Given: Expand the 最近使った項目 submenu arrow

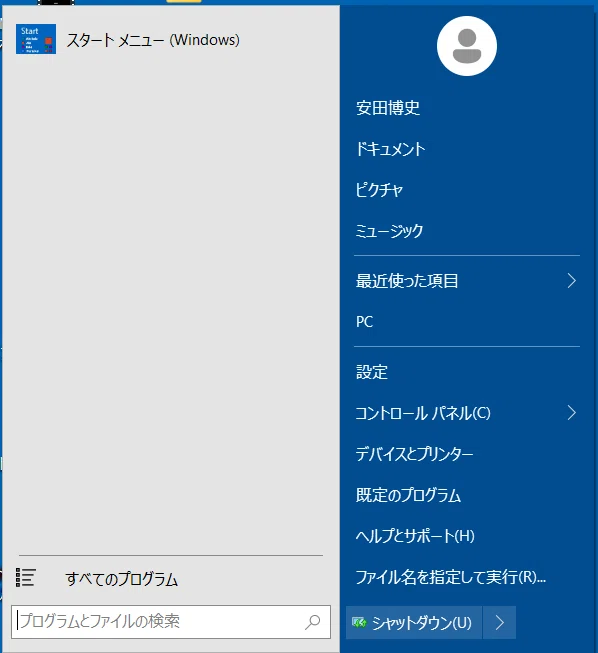Looking at the screenshot, I should tap(572, 281).
